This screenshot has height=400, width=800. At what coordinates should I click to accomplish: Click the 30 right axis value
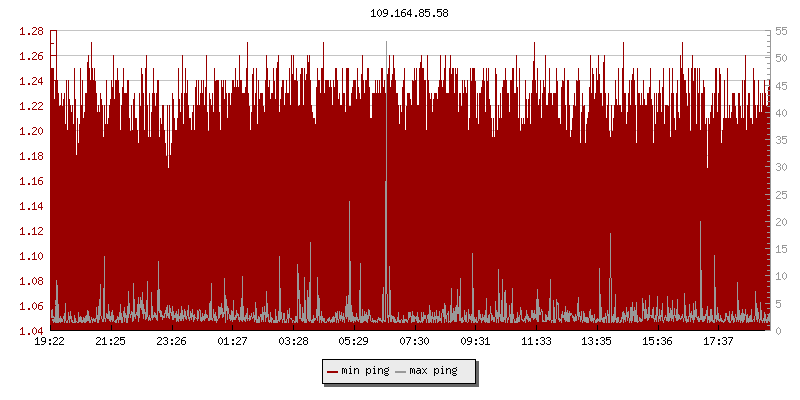(x=781, y=167)
